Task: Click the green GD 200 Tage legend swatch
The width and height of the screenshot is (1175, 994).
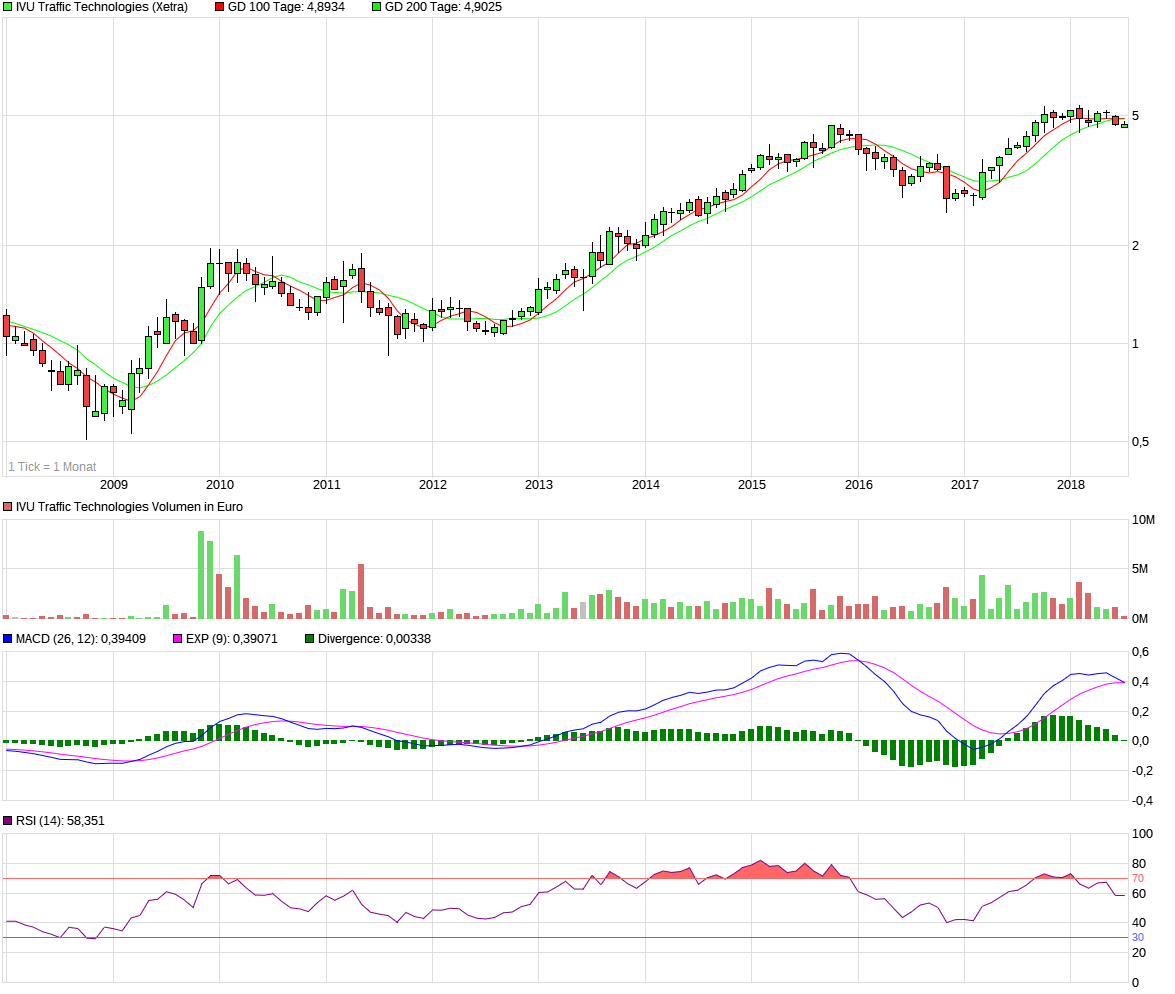Action: [377, 7]
